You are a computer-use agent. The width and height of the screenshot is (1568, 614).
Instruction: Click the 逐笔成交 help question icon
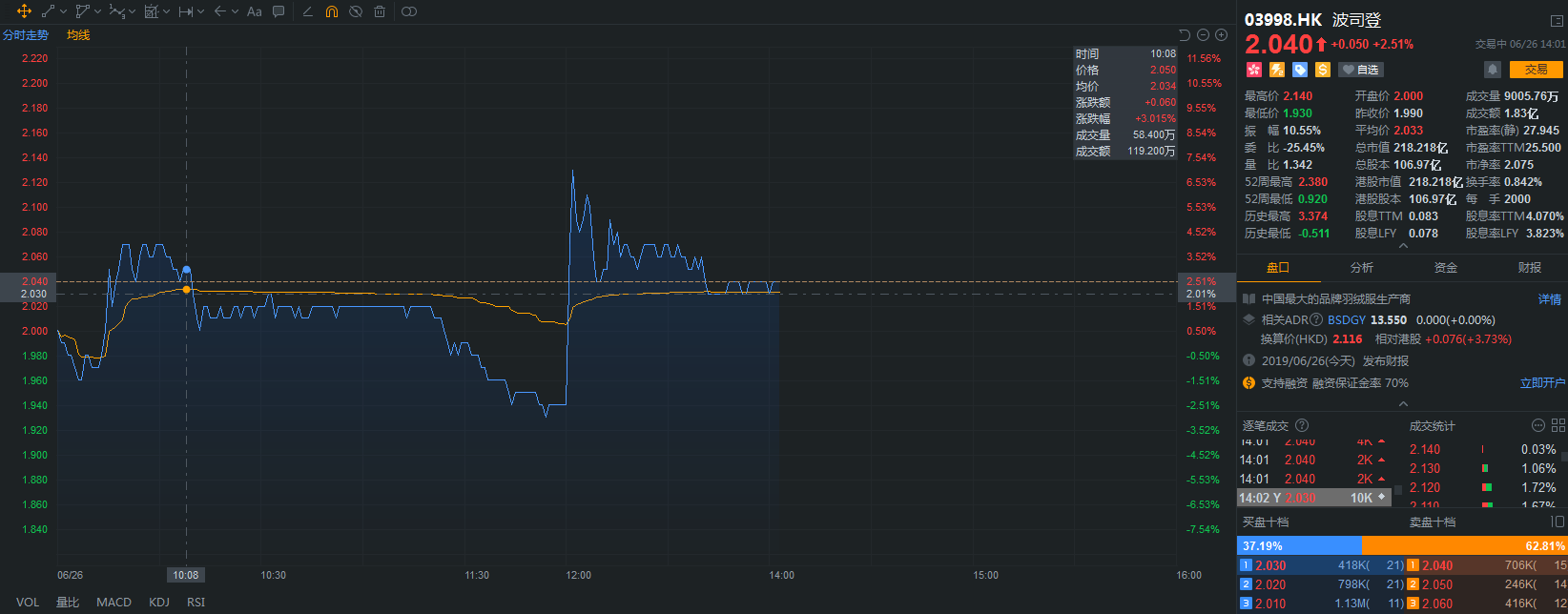coord(1302,426)
